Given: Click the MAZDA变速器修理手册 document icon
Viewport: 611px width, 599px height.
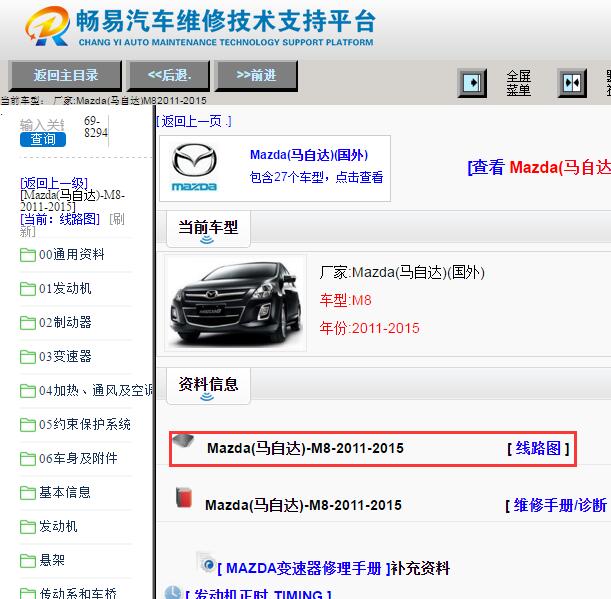Looking at the screenshot, I should 207,563.
